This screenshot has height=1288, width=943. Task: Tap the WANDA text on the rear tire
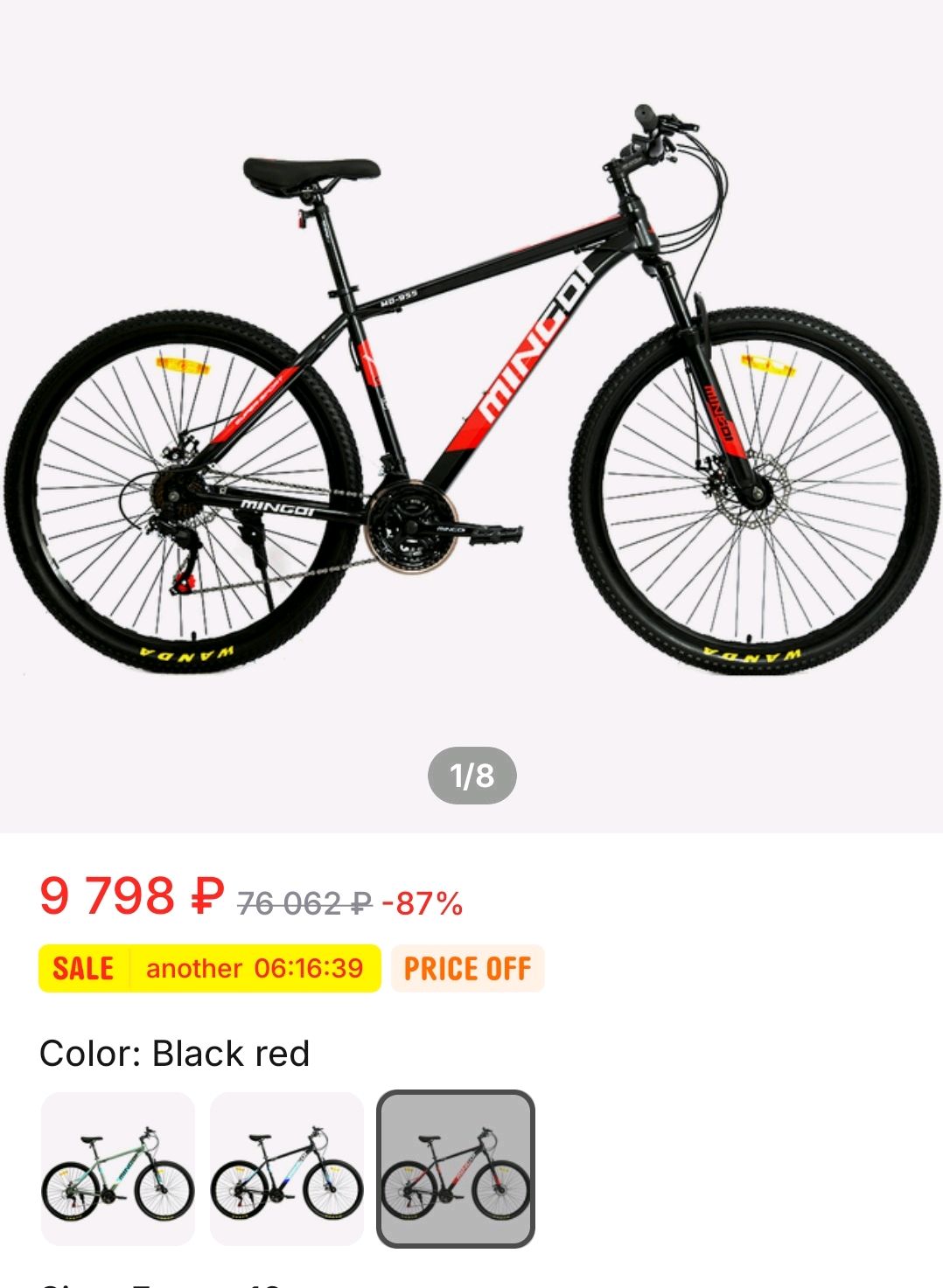coord(186,654)
